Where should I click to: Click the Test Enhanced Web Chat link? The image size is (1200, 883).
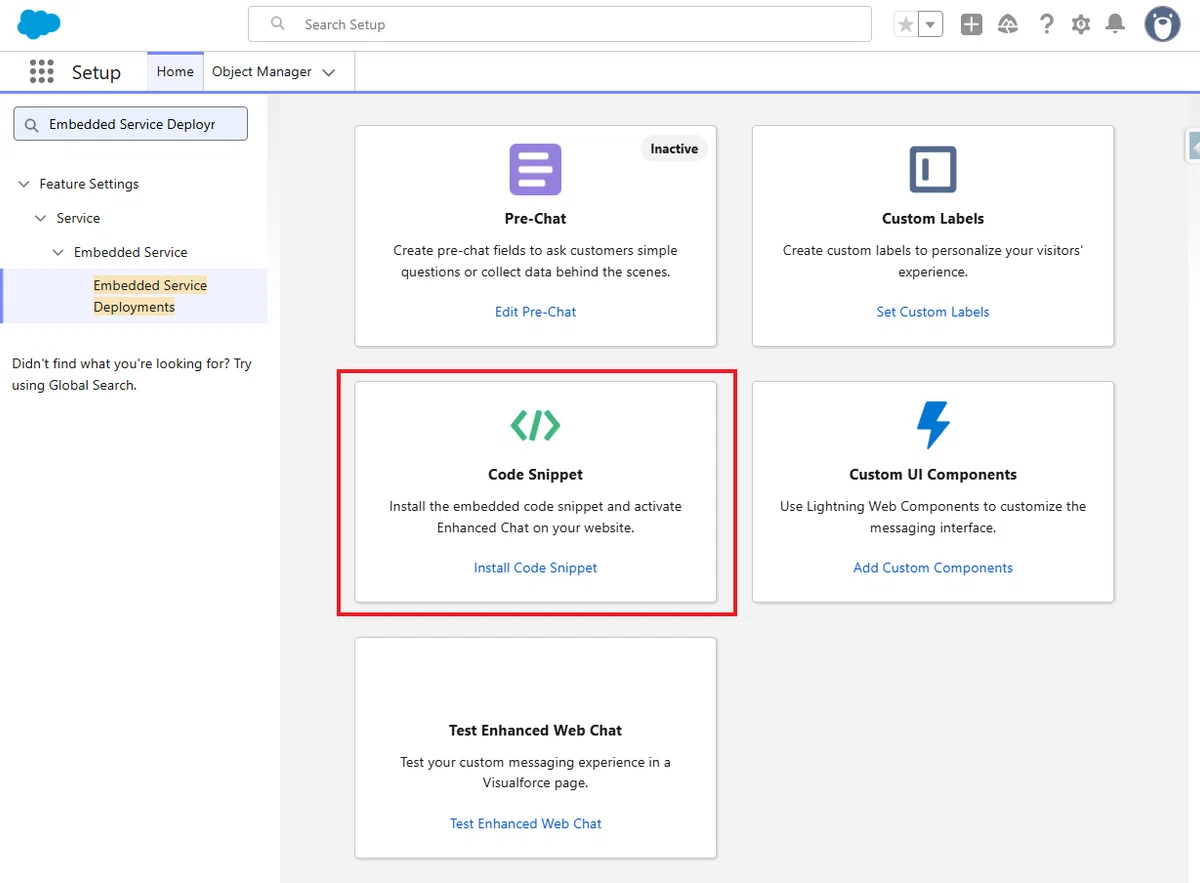point(526,824)
